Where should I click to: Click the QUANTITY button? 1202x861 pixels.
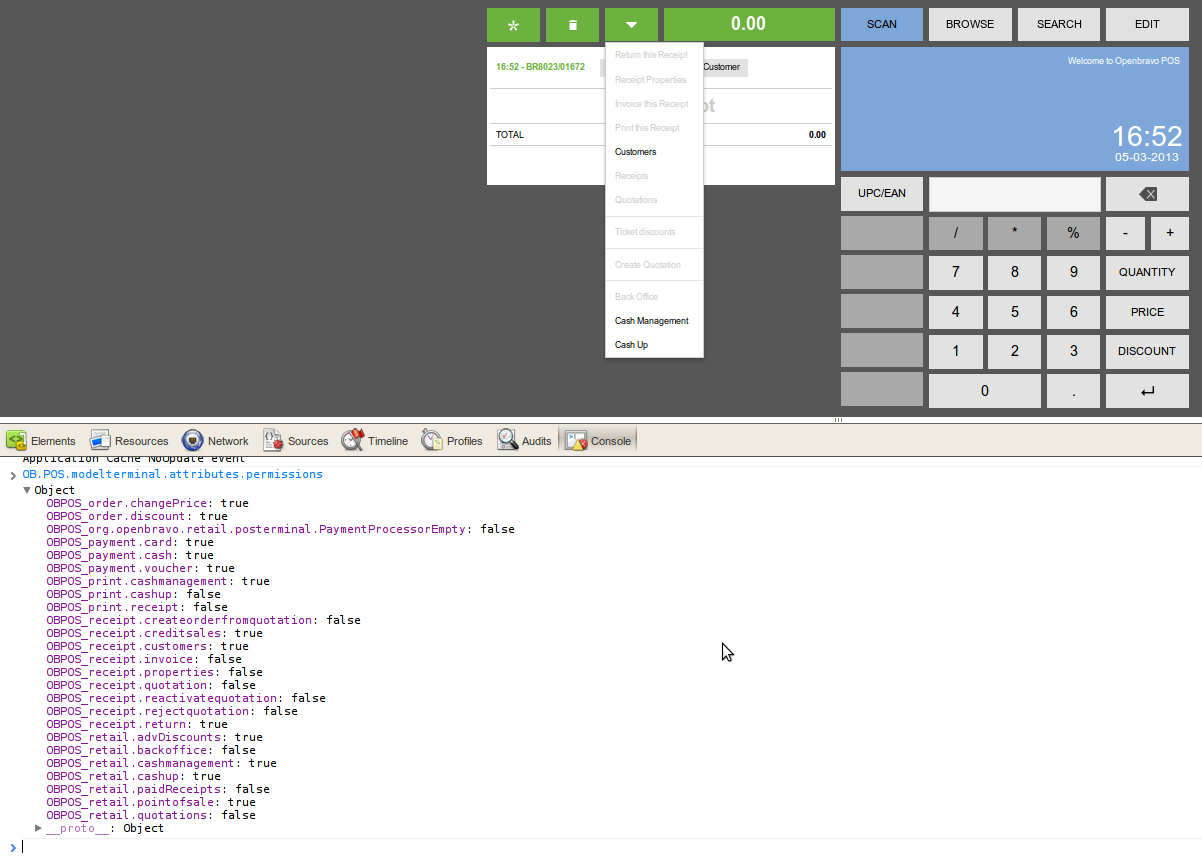[1146, 272]
